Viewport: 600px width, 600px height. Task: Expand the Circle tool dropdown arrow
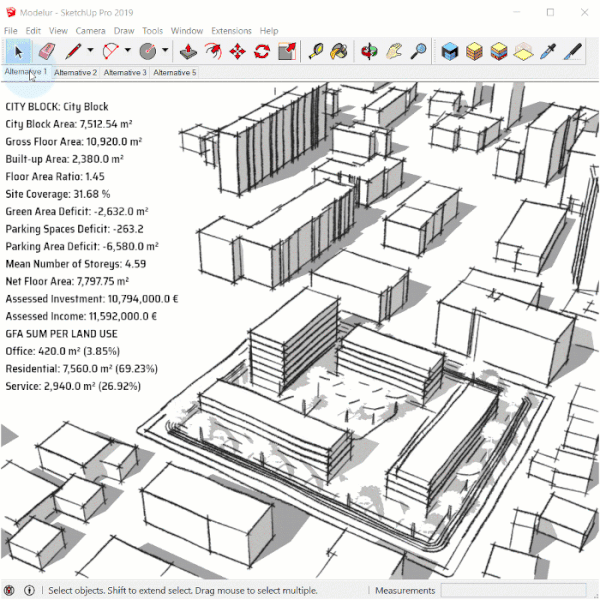pyautogui.click(x=165, y=50)
